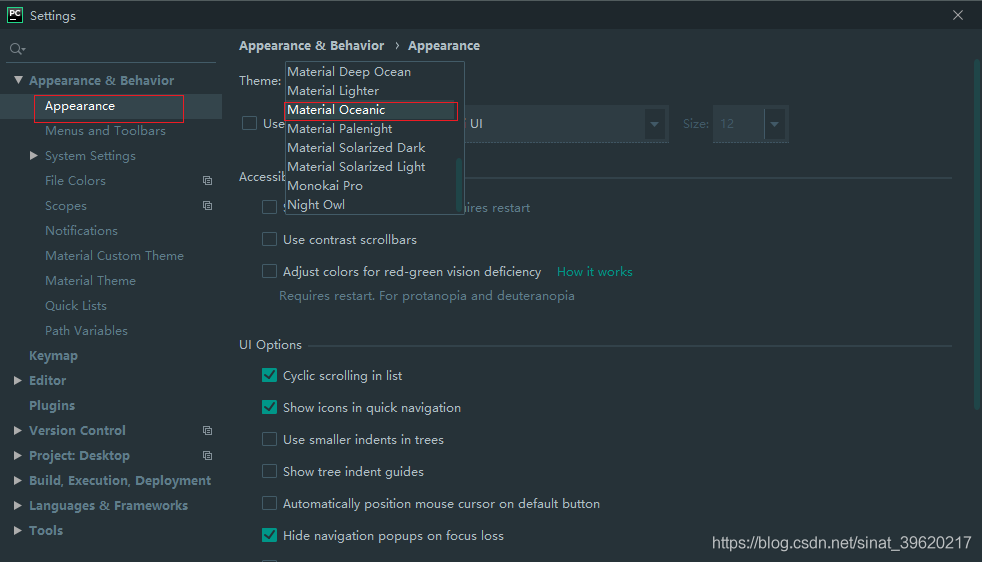
Task: Enable Use contrast scrollbars
Action: (269, 239)
